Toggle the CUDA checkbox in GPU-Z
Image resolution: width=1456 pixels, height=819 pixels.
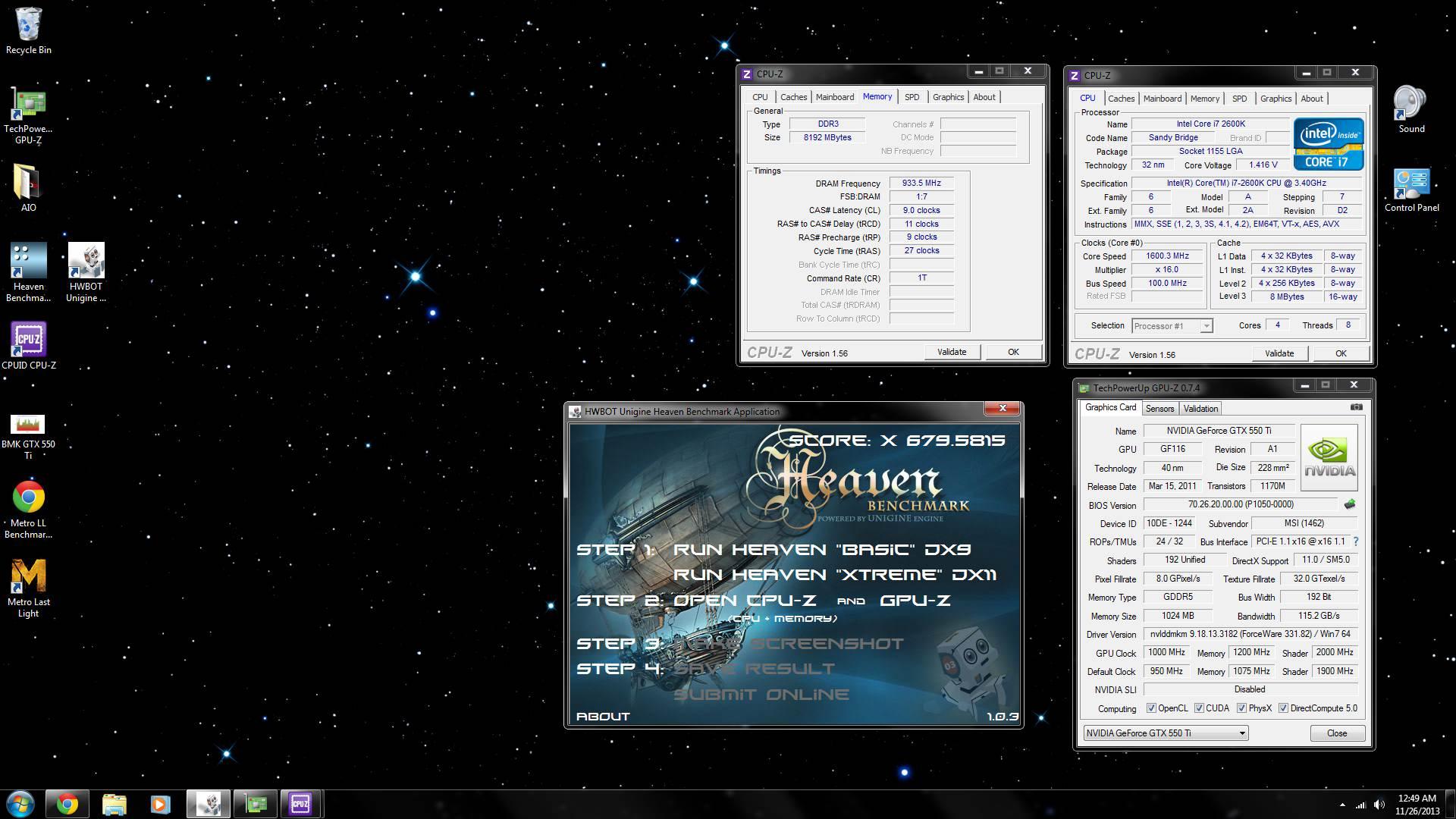1199,708
